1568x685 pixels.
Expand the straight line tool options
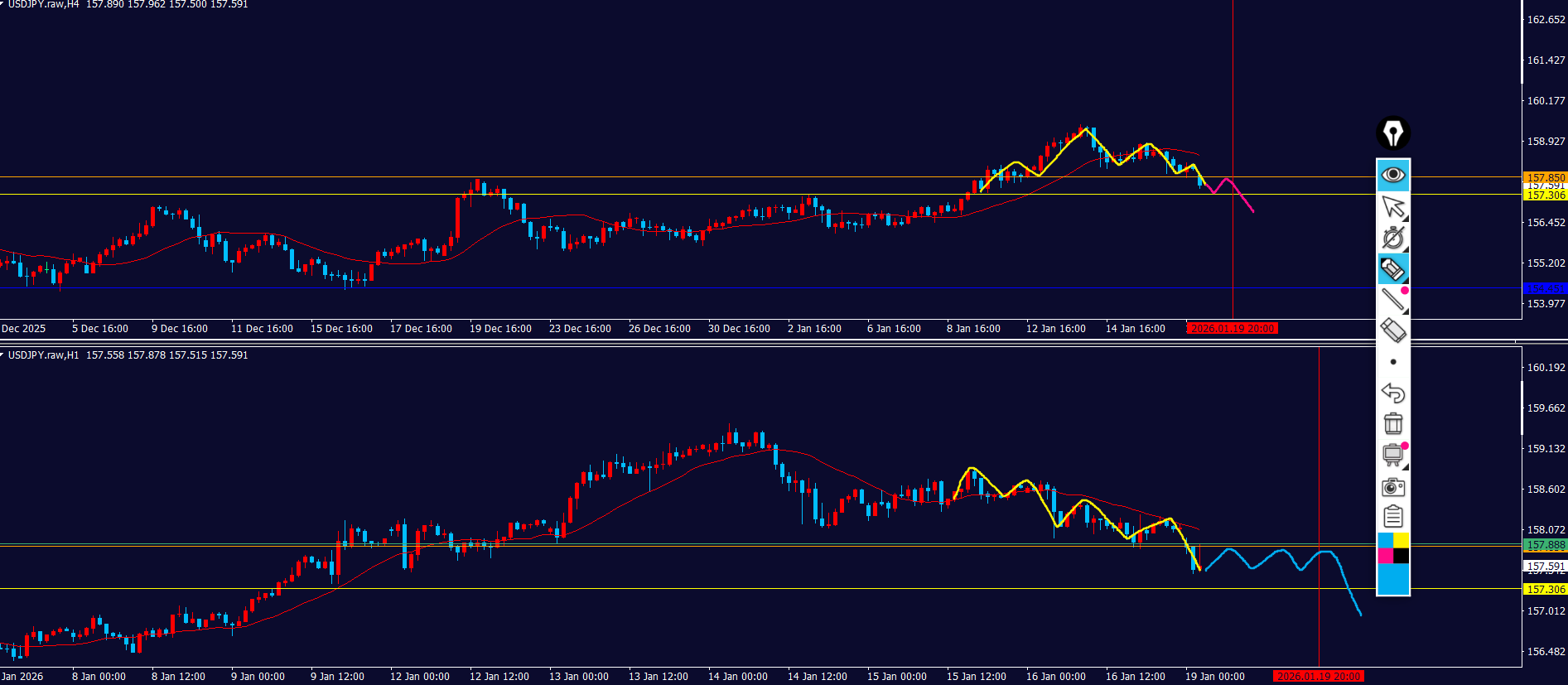pyautogui.click(x=1393, y=300)
